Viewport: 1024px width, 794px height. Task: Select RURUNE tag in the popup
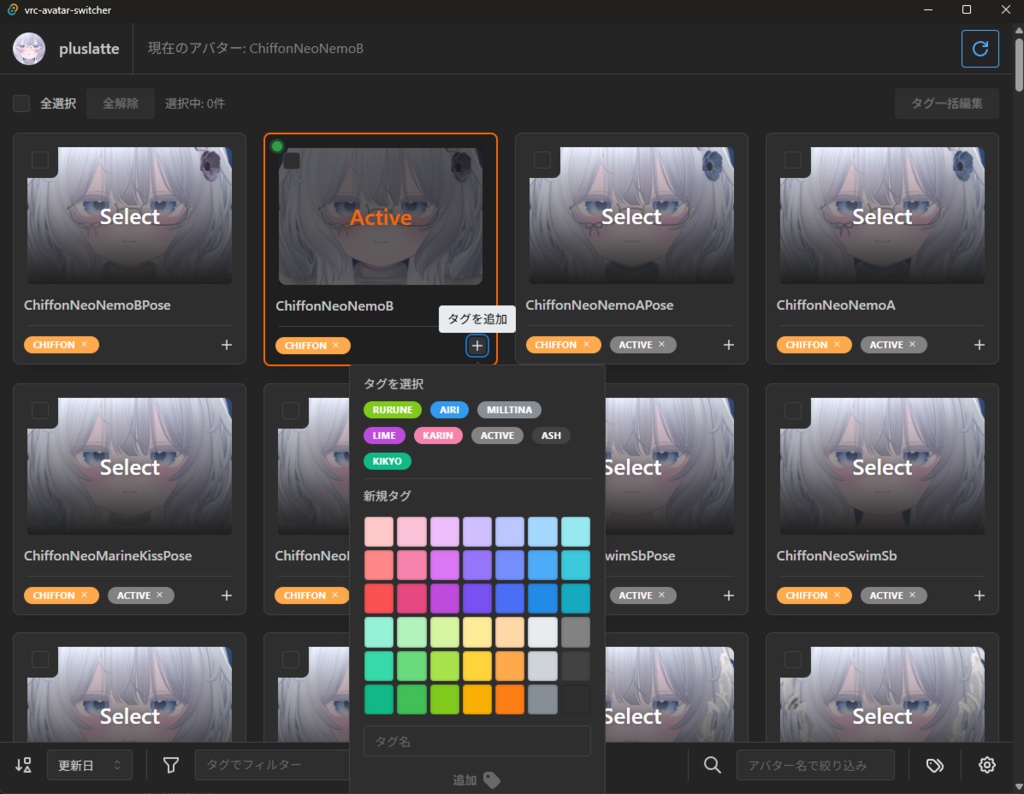(392, 409)
